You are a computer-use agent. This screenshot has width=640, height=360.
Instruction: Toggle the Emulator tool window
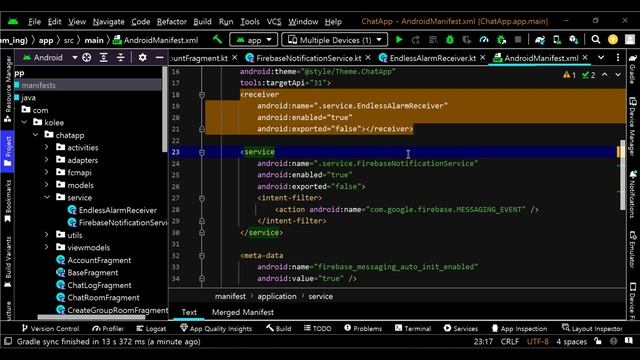point(633,249)
